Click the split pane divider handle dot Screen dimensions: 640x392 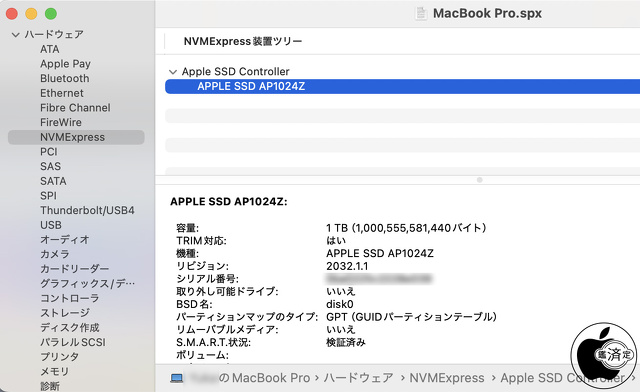click(x=480, y=180)
